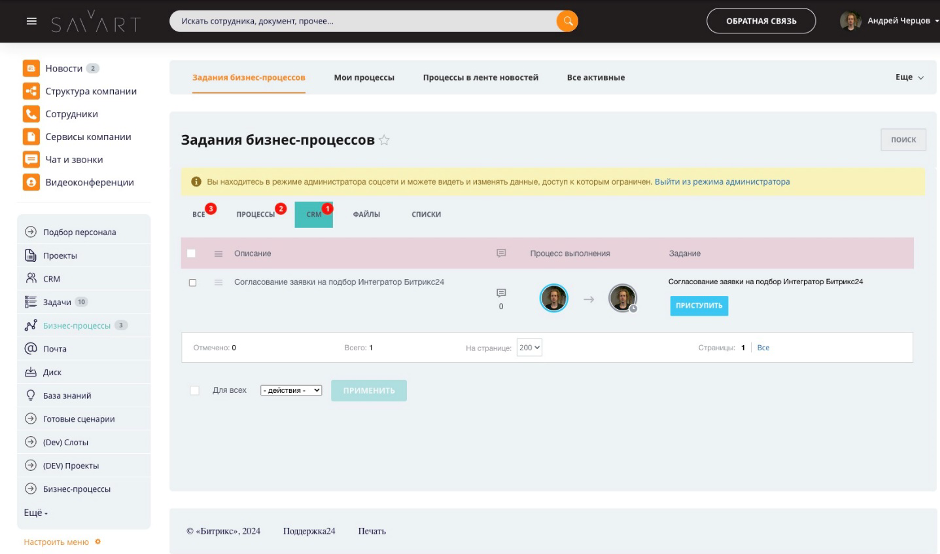This screenshot has width=940, height=554.
Task: Switch to the Мои процессы tab
Action: (x=364, y=77)
